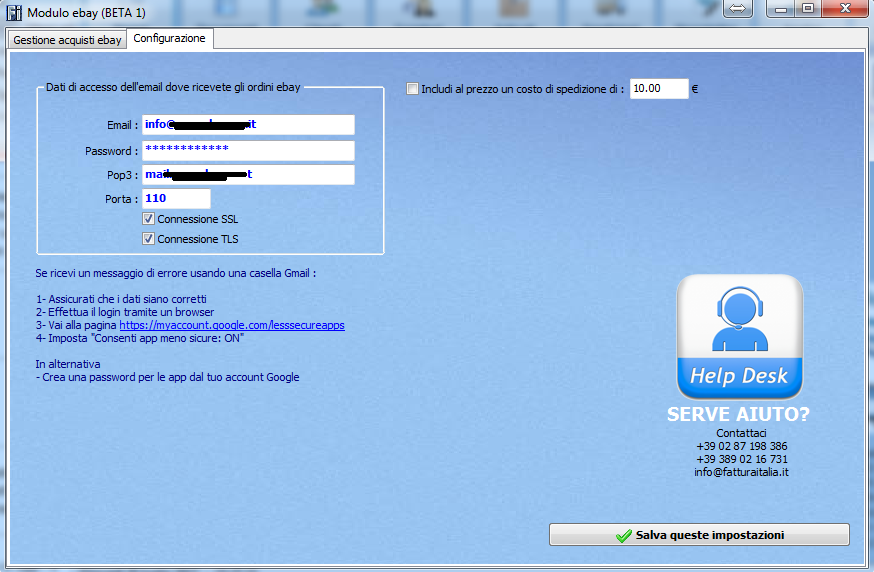Click 'Imposta Consenti app meno sicure' line
The height and width of the screenshot is (572, 874).
click(x=140, y=338)
